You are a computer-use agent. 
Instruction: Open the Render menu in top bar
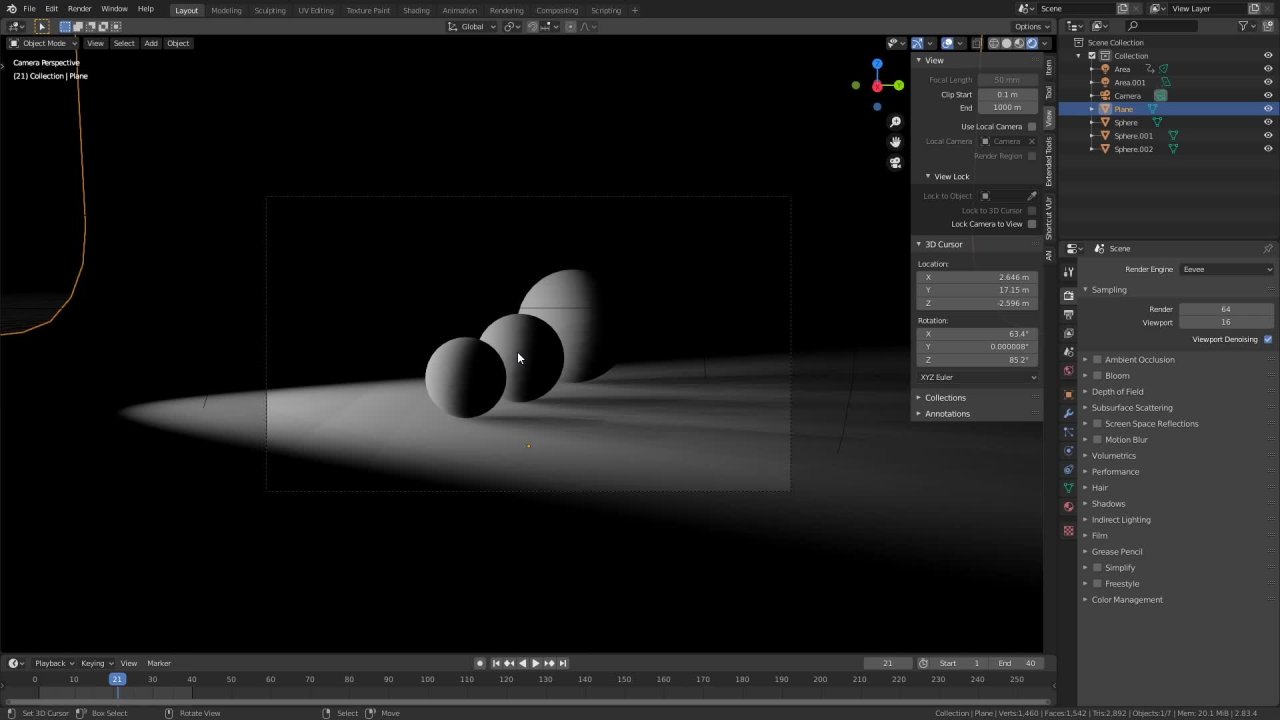point(79,9)
